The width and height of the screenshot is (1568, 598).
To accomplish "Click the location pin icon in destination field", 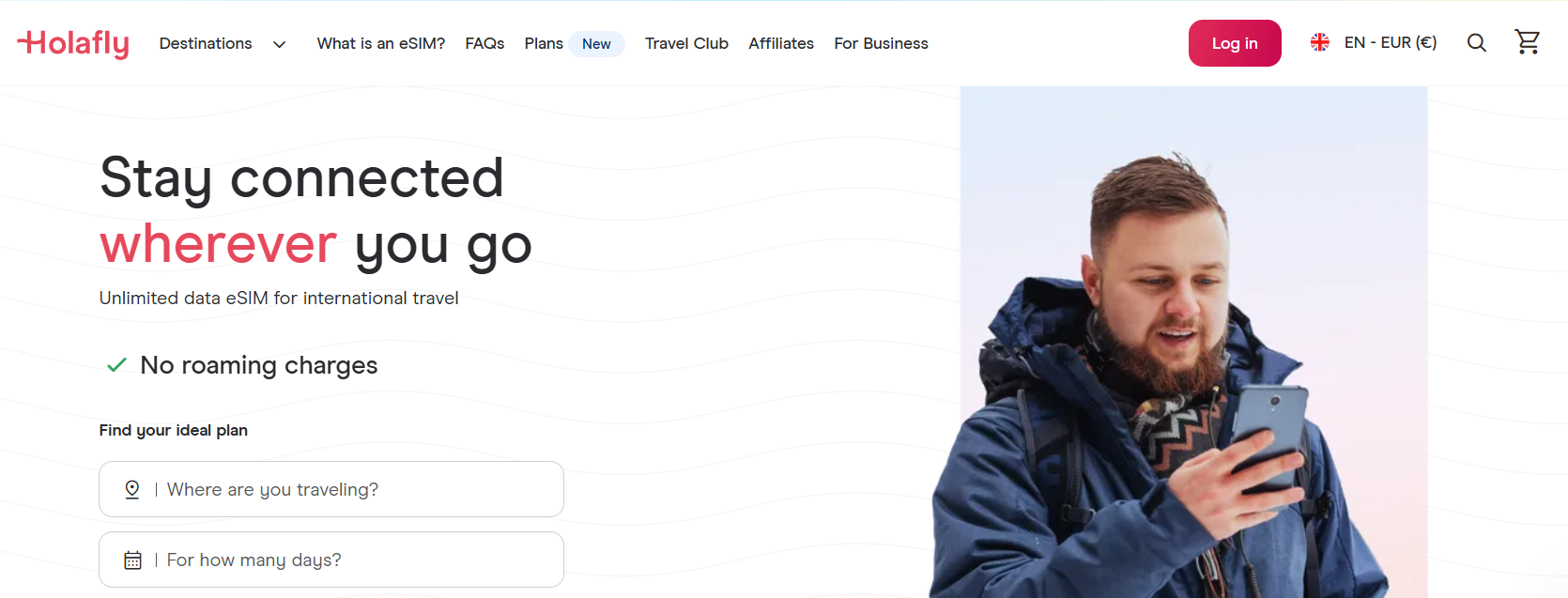I will (x=132, y=489).
